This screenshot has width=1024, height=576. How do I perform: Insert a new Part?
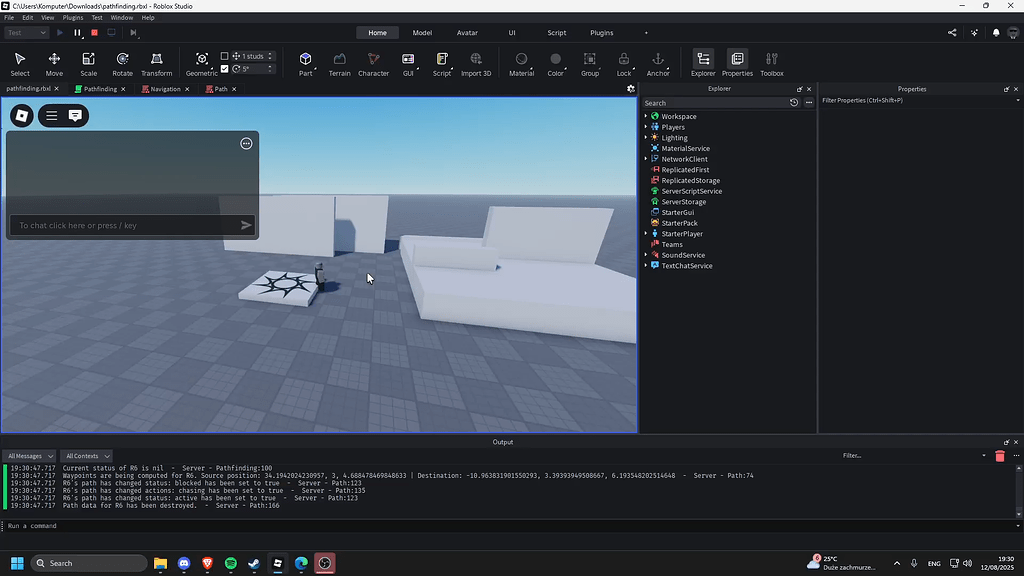[305, 63]
